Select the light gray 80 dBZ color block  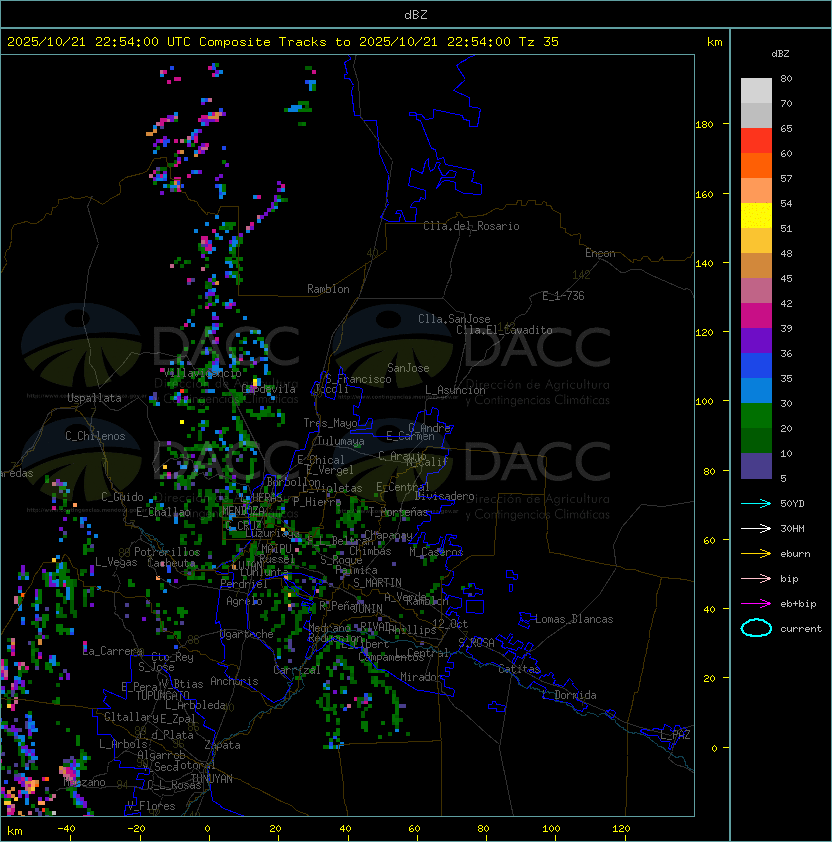(x=756, y=90)
